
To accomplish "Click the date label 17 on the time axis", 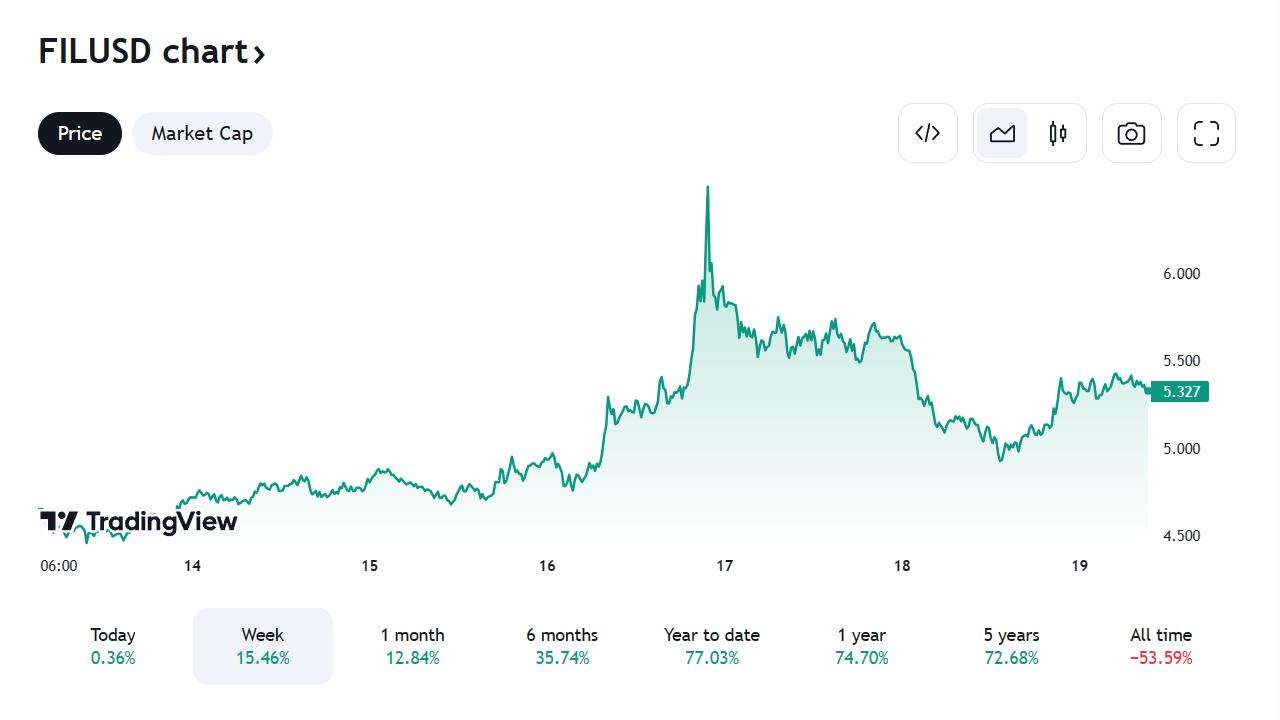I will [x=724, y=566].
